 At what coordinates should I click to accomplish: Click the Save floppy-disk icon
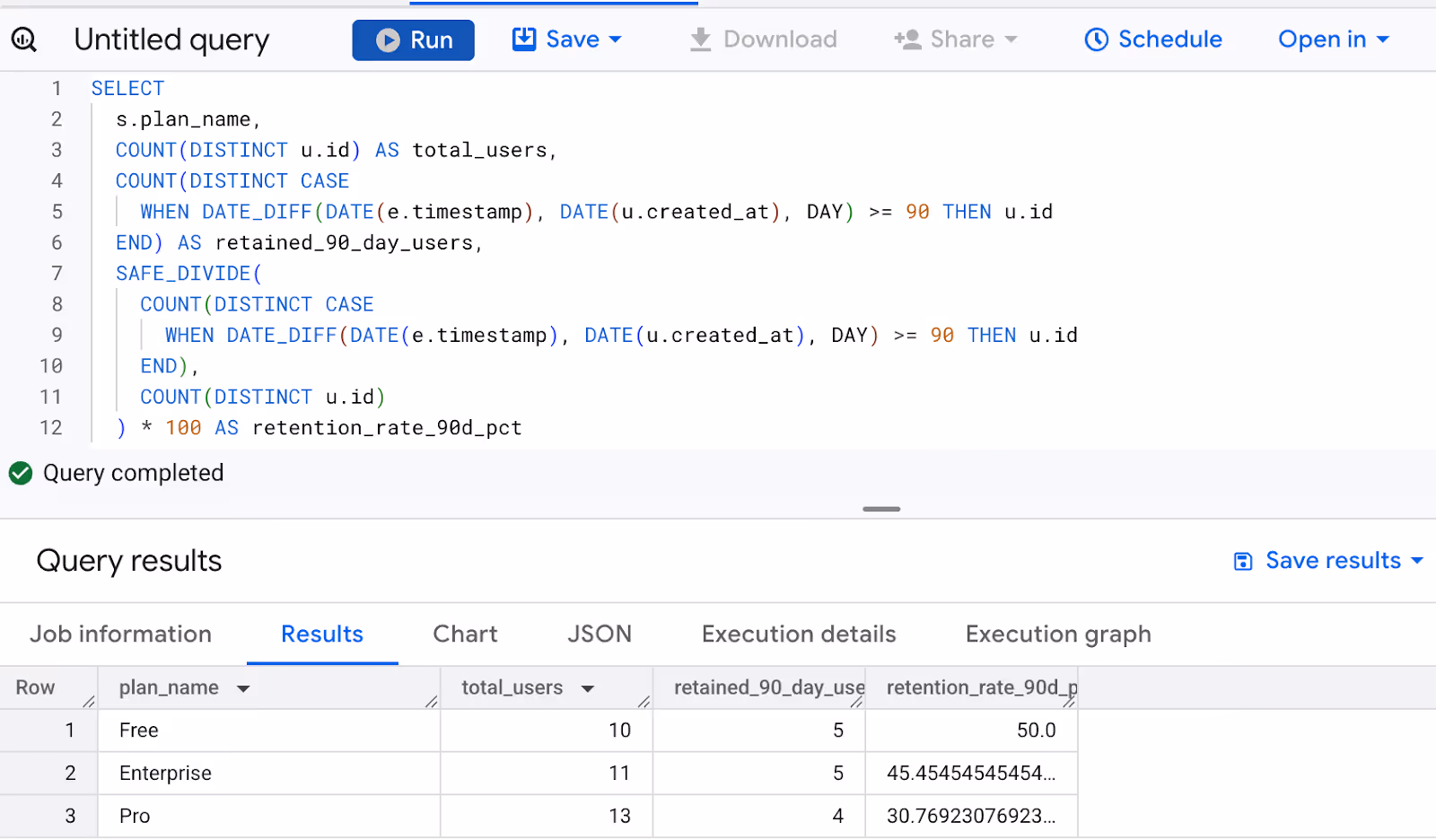click(x=524, y=39)
